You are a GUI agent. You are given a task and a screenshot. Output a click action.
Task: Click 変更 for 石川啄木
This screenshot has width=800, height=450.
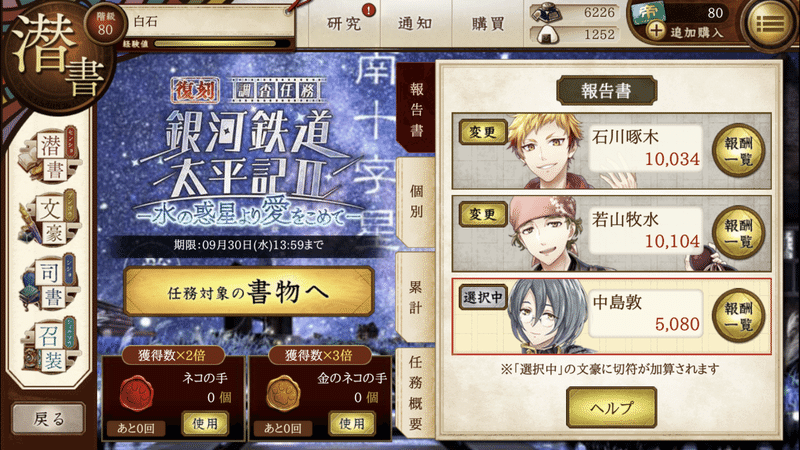click(x=483, y=132)
